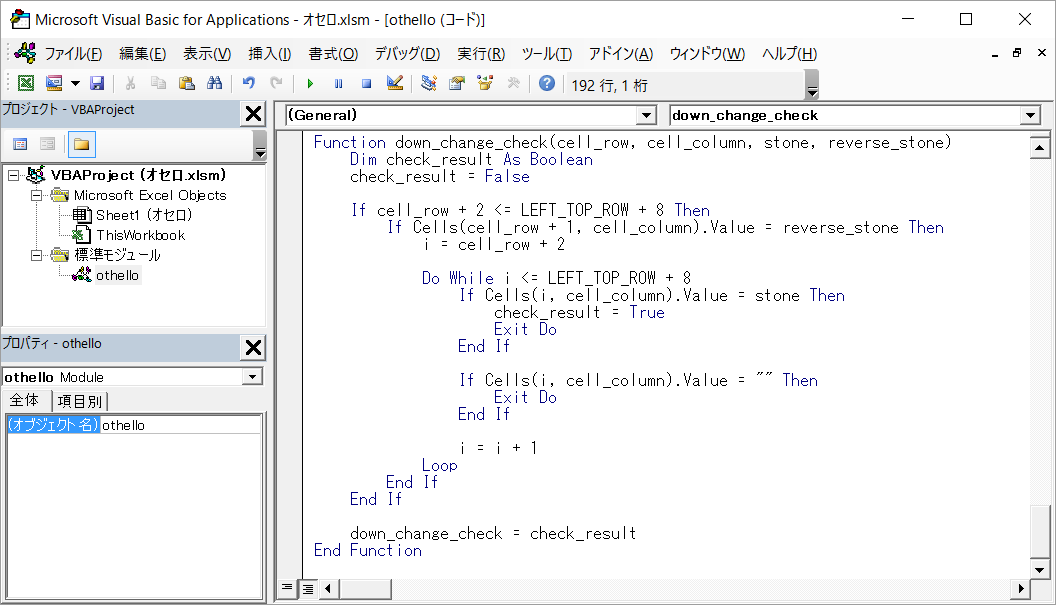Click the object name field containing othello
Screen dimensions: 1056x605
(180, 425)
